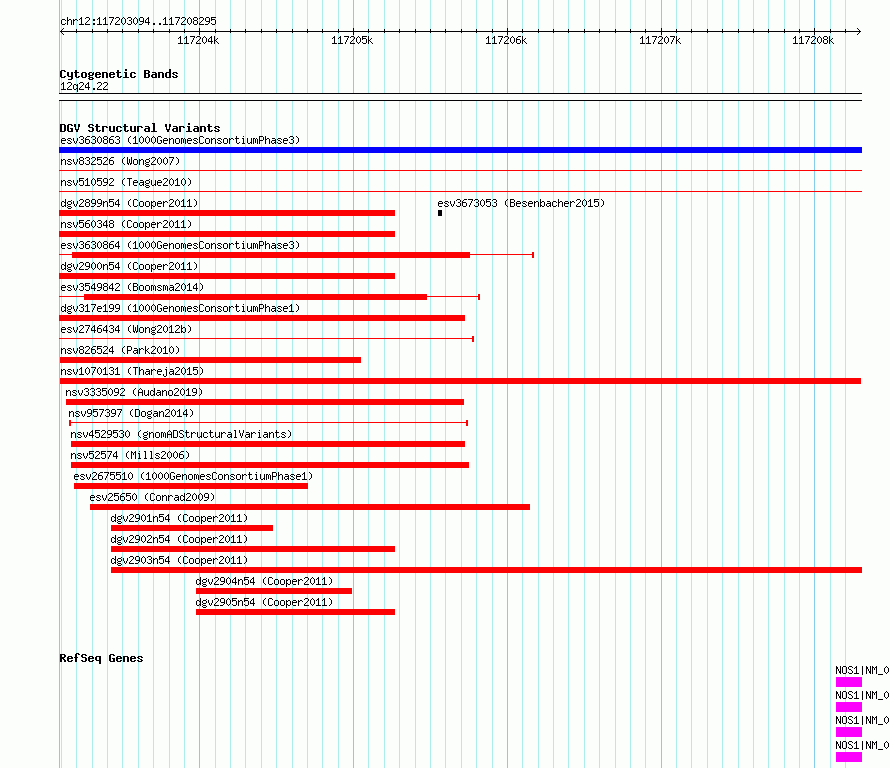Open nsv3335092 (Audano2019) variant
Viewport: 890px width, 768px height.
[134, 392]
